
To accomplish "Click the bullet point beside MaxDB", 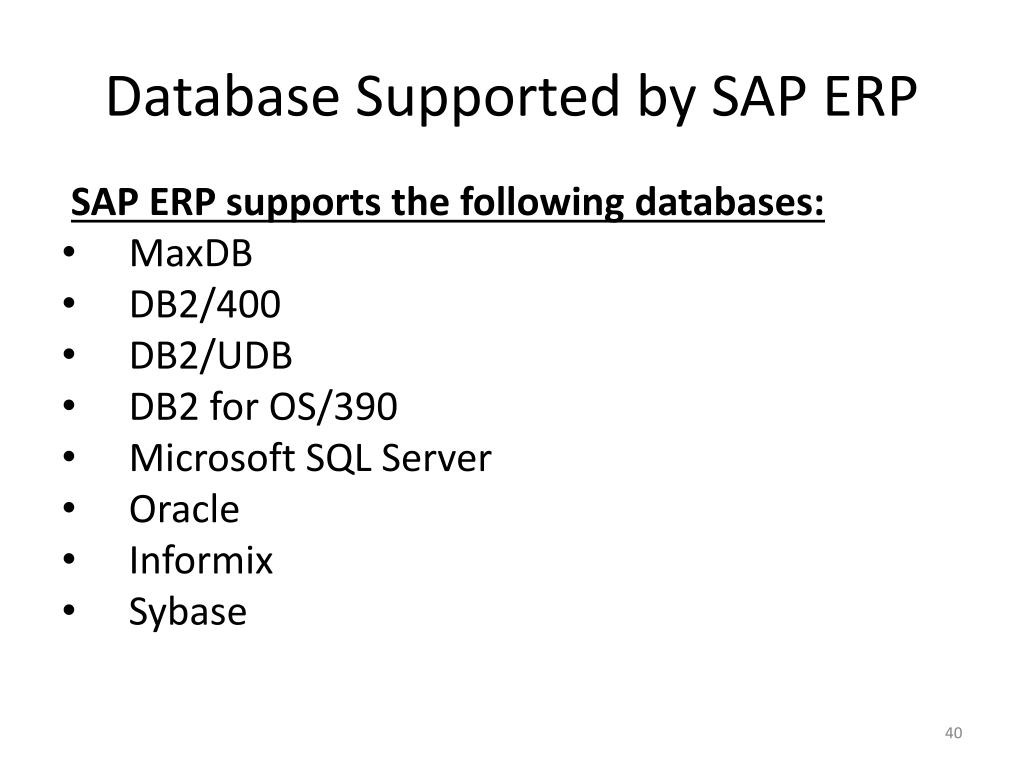I will click(69, 252).
